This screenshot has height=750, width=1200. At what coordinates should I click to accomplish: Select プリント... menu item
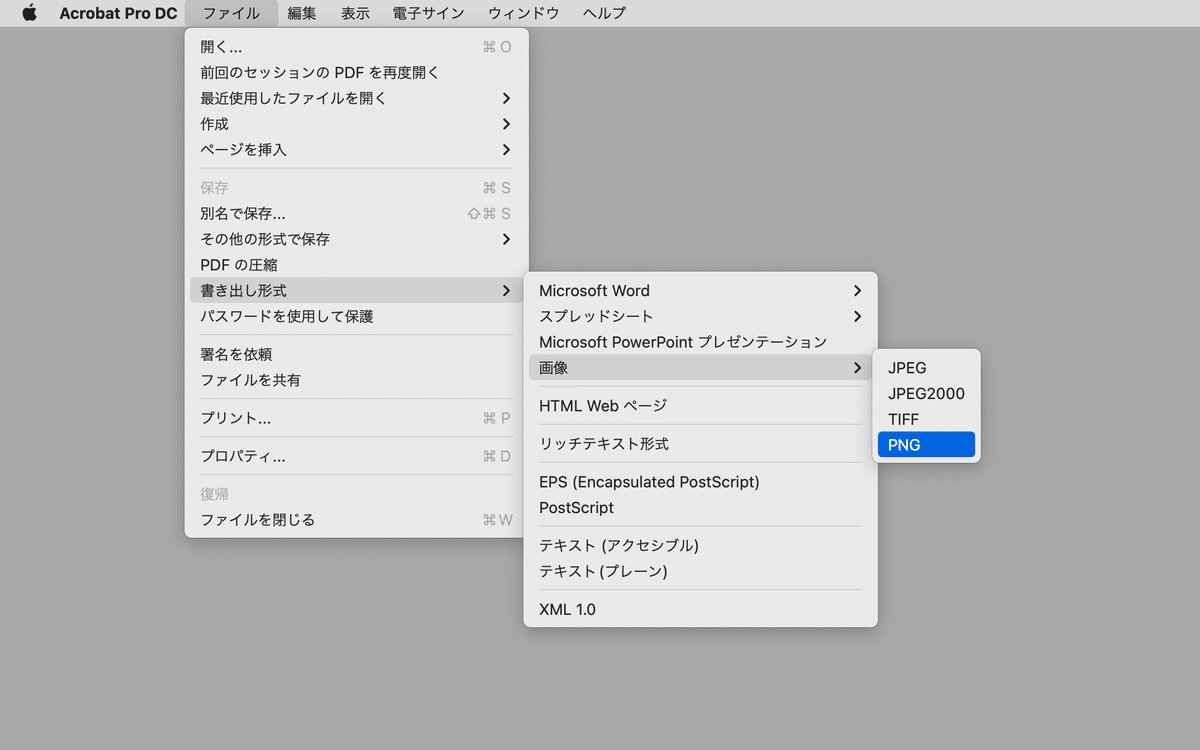click(356, 418)
